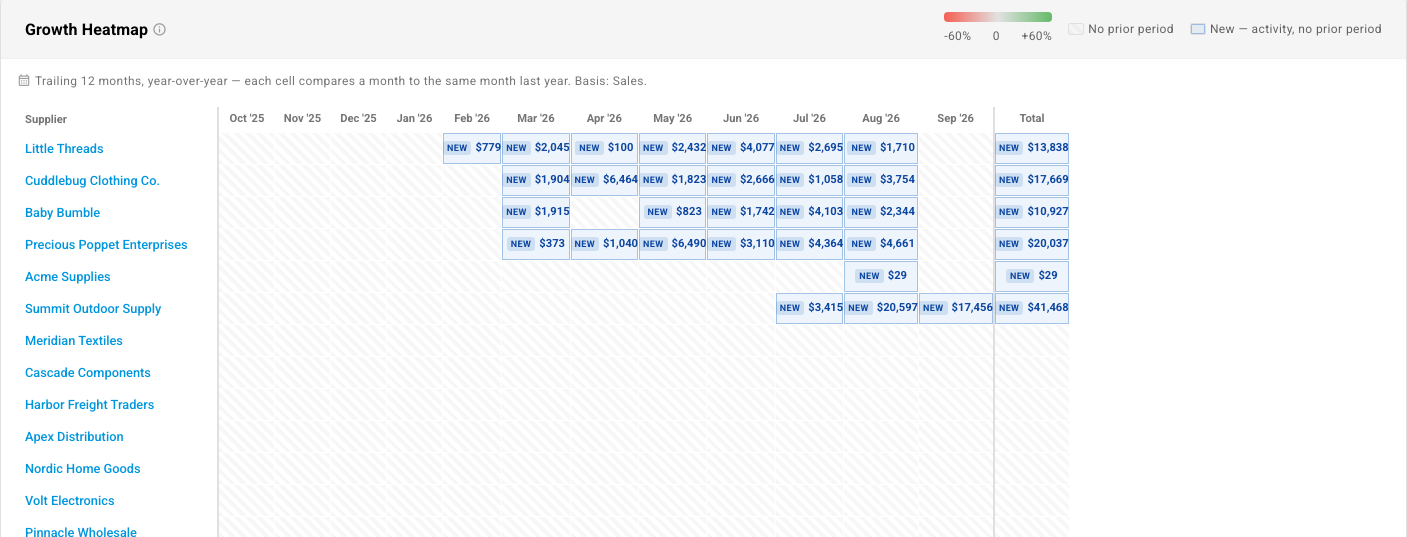
Task: Select the $779 cell for Little Threads
Action: coord(472,148)
